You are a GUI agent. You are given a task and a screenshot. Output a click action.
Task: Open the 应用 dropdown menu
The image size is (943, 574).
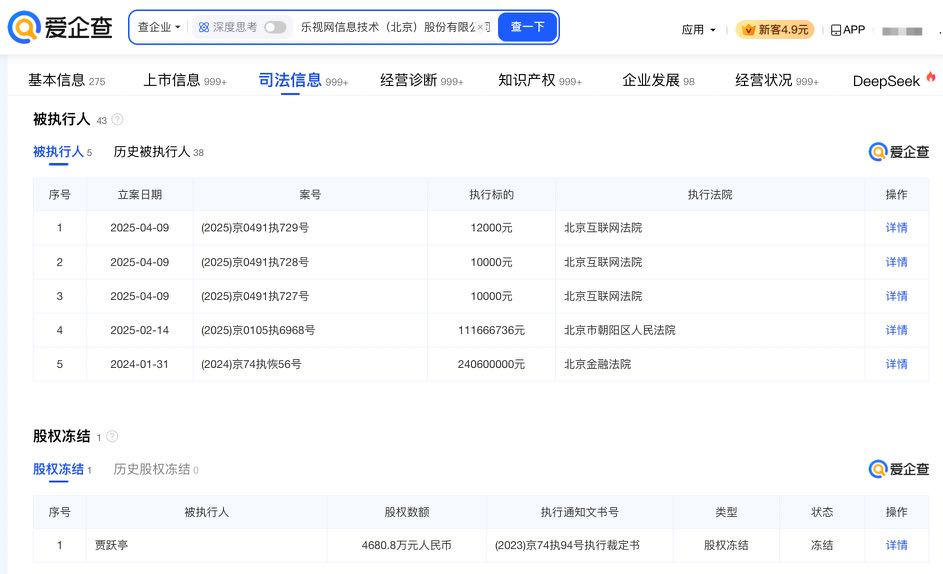coord(698,29)
